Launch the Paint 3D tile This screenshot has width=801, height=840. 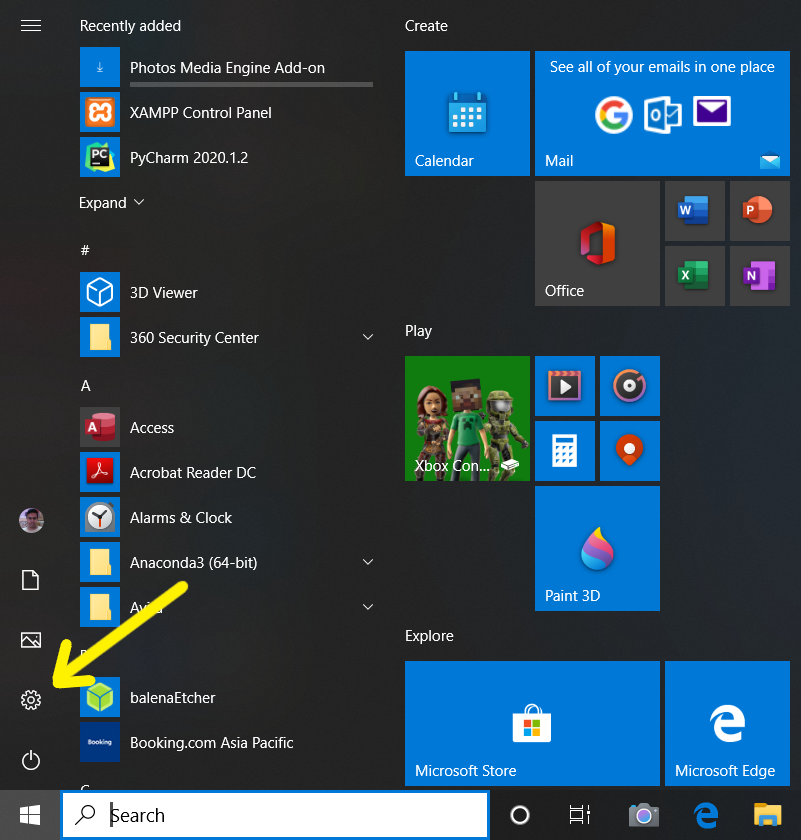597,548
